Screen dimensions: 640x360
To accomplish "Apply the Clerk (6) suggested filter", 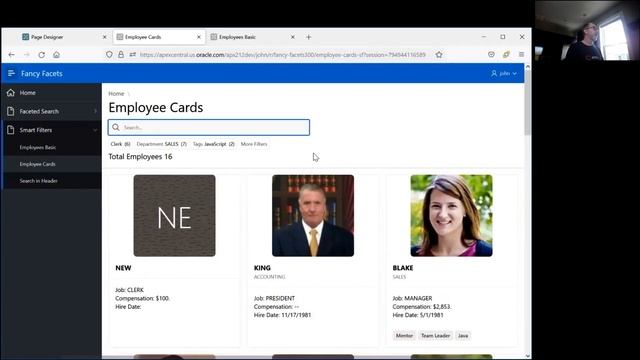I will (x=120, y=144).
